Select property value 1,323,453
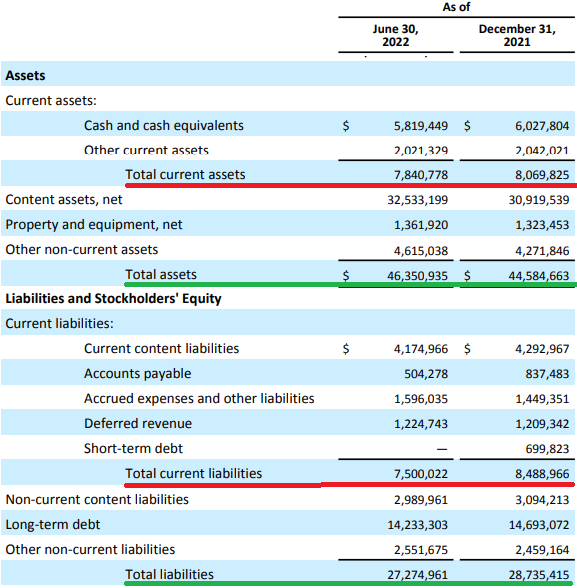This screenshot has height=588, width=577. coord(542,225)
